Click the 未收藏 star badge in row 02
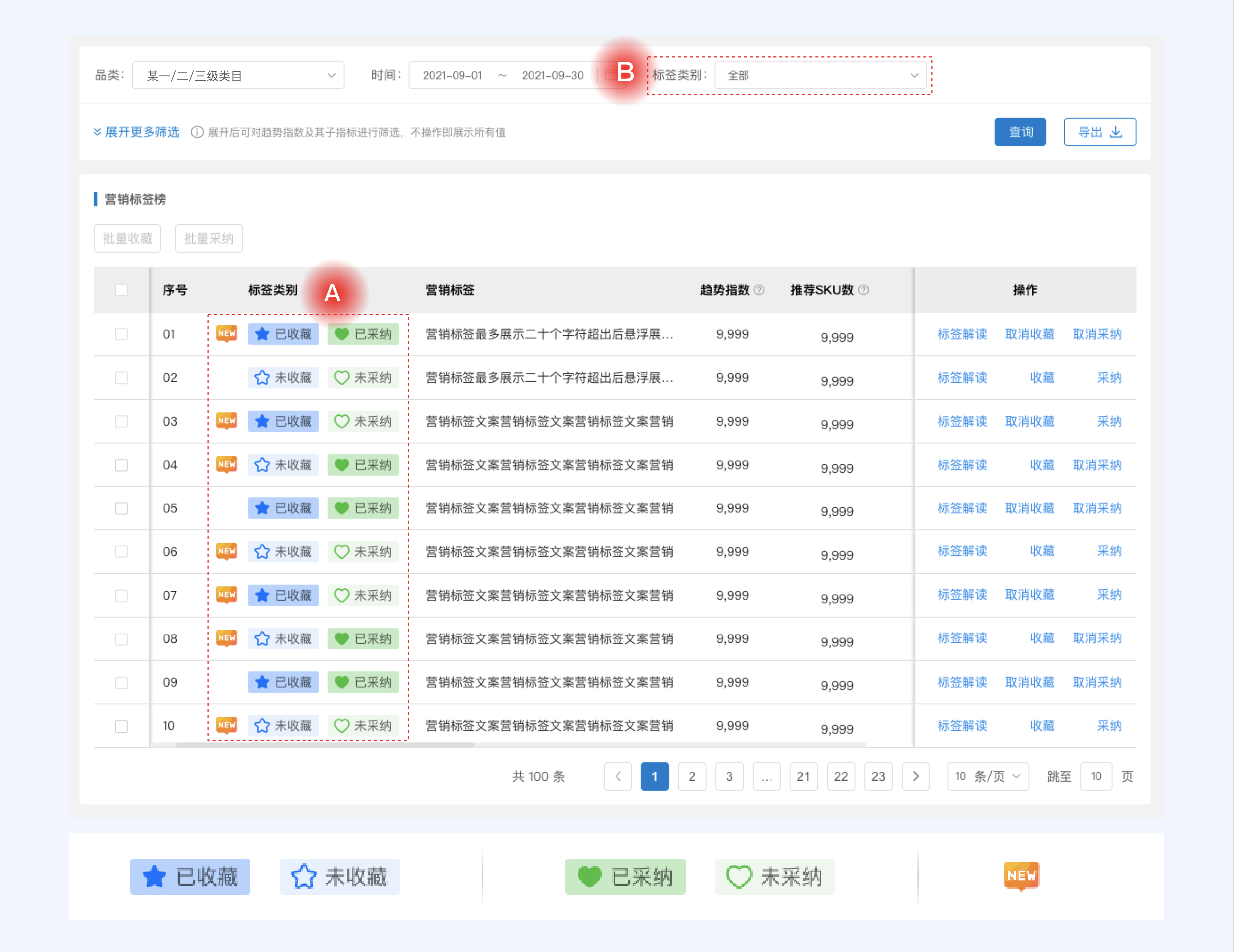The image size is (1234, 952). pyautogui.click(x=283, y=377)
